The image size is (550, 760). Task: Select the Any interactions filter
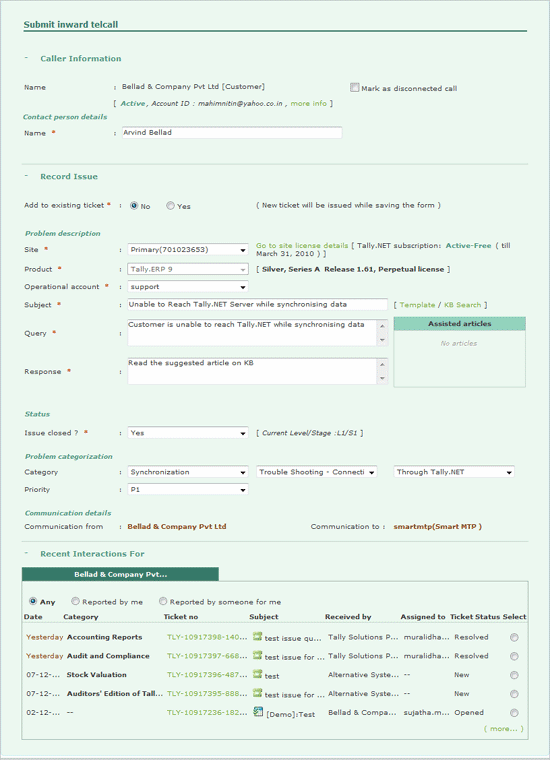pyautogui.click(x=33, y=601)
